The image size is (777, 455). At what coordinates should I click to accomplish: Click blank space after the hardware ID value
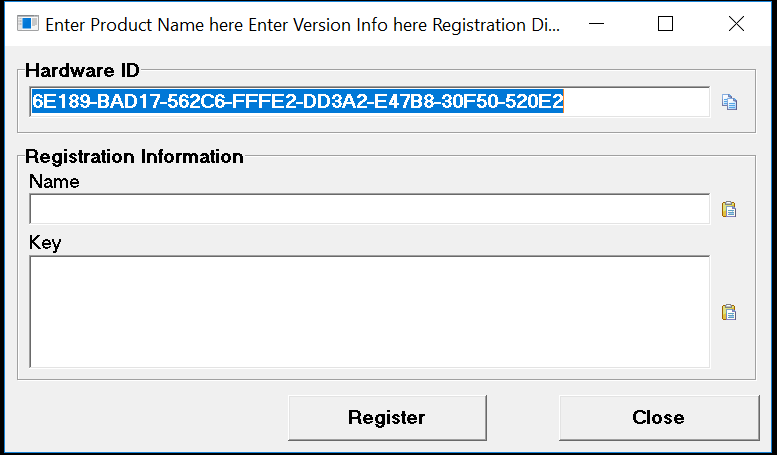pos(636,102)
